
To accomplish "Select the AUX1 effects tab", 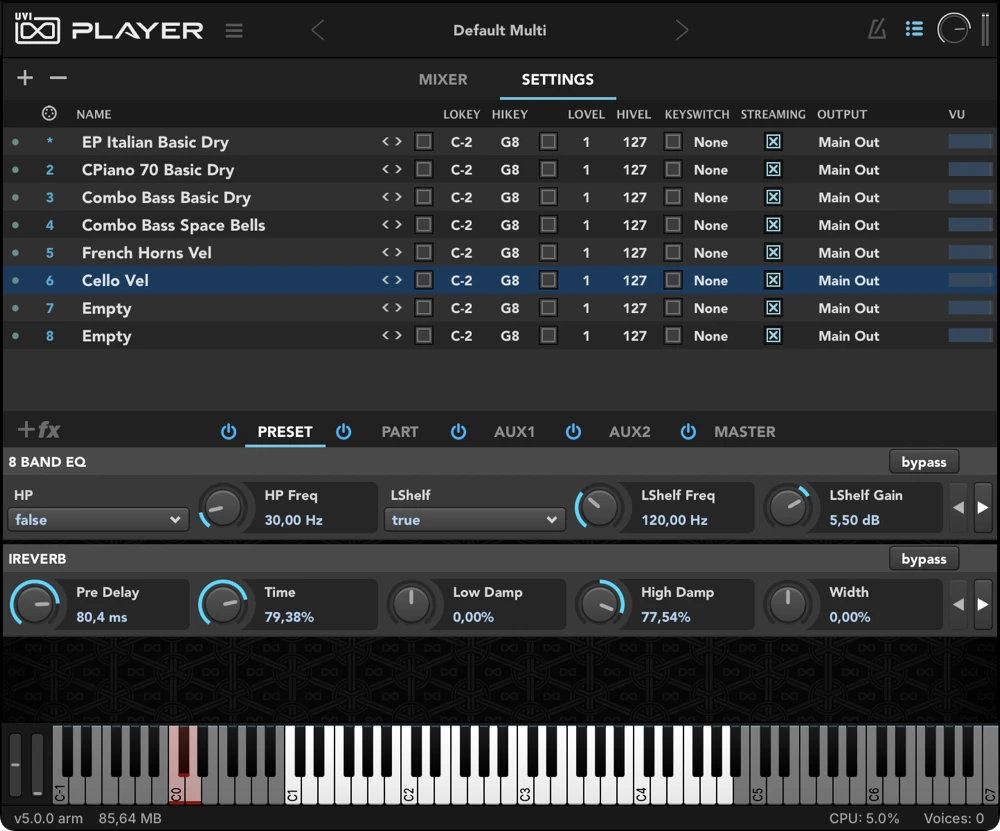I will pos(514,432).
